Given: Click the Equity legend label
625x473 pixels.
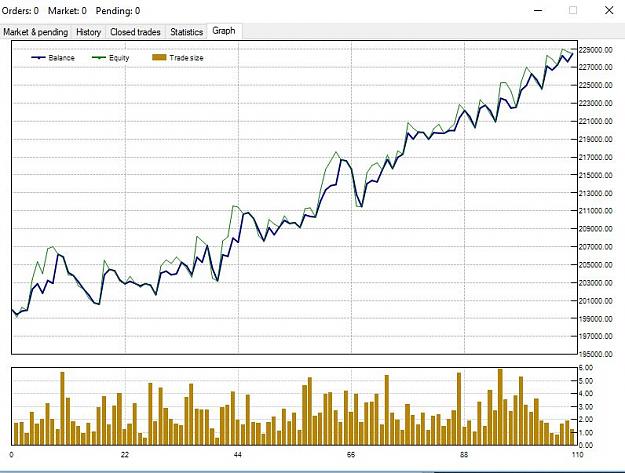Looking at the screenshot, I should click(x=119, y=58).
